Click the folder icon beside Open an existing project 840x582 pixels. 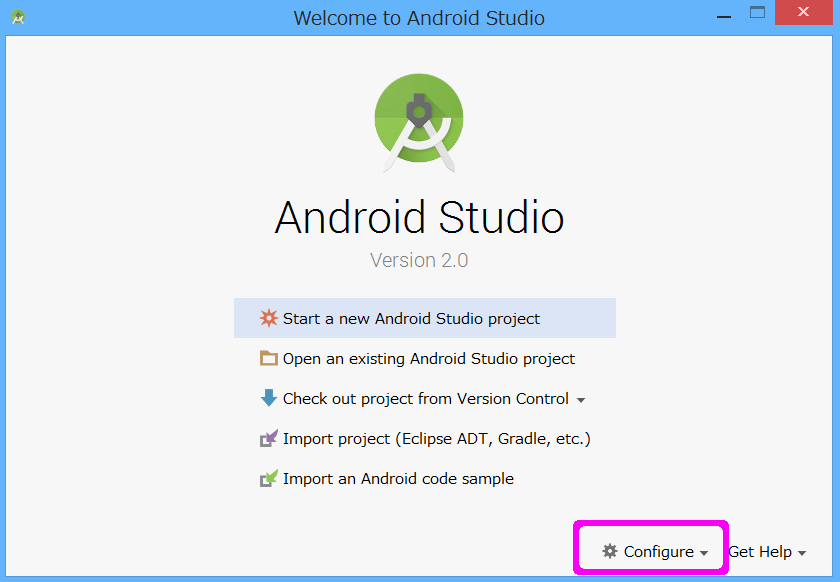pyautogui.click(x=268, y=358)
